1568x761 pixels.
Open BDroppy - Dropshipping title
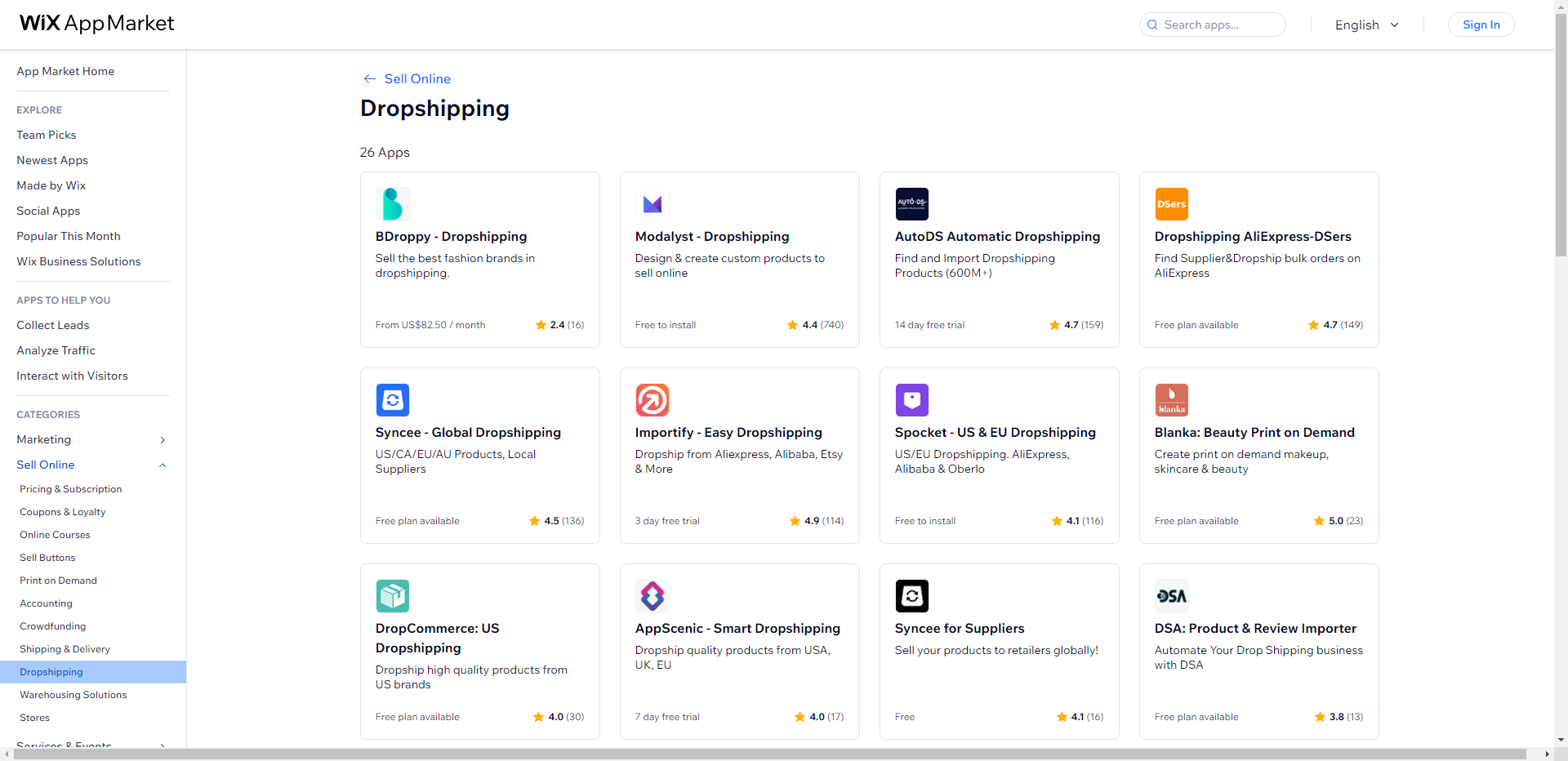coord(451,237)
